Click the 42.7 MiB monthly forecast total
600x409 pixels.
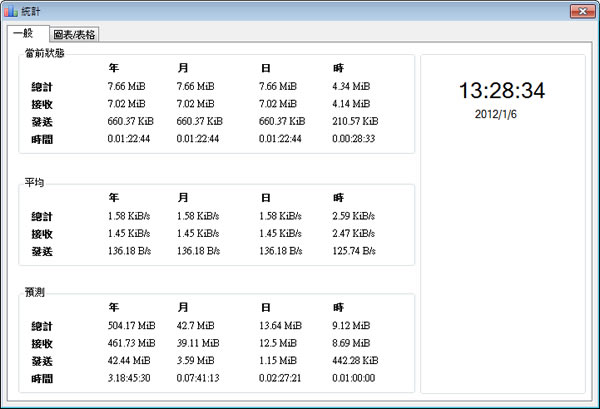point(194,326)
